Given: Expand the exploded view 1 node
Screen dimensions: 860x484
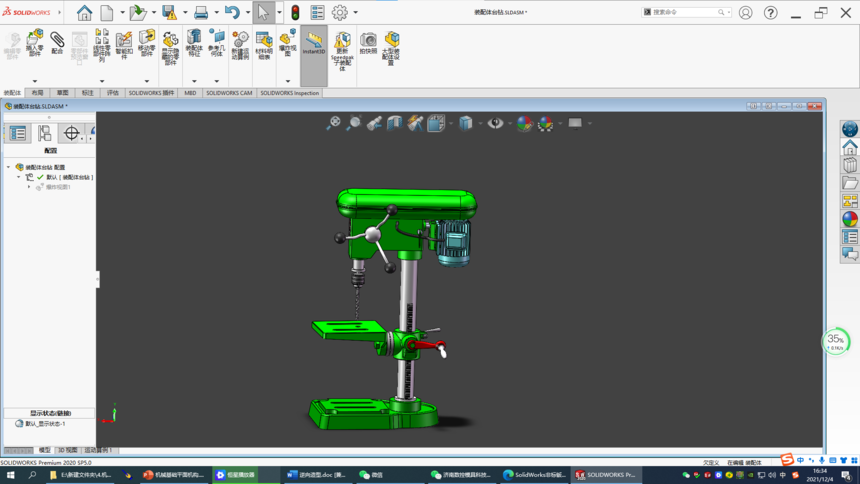Looking at the screenshot, I should coord(29,187).
